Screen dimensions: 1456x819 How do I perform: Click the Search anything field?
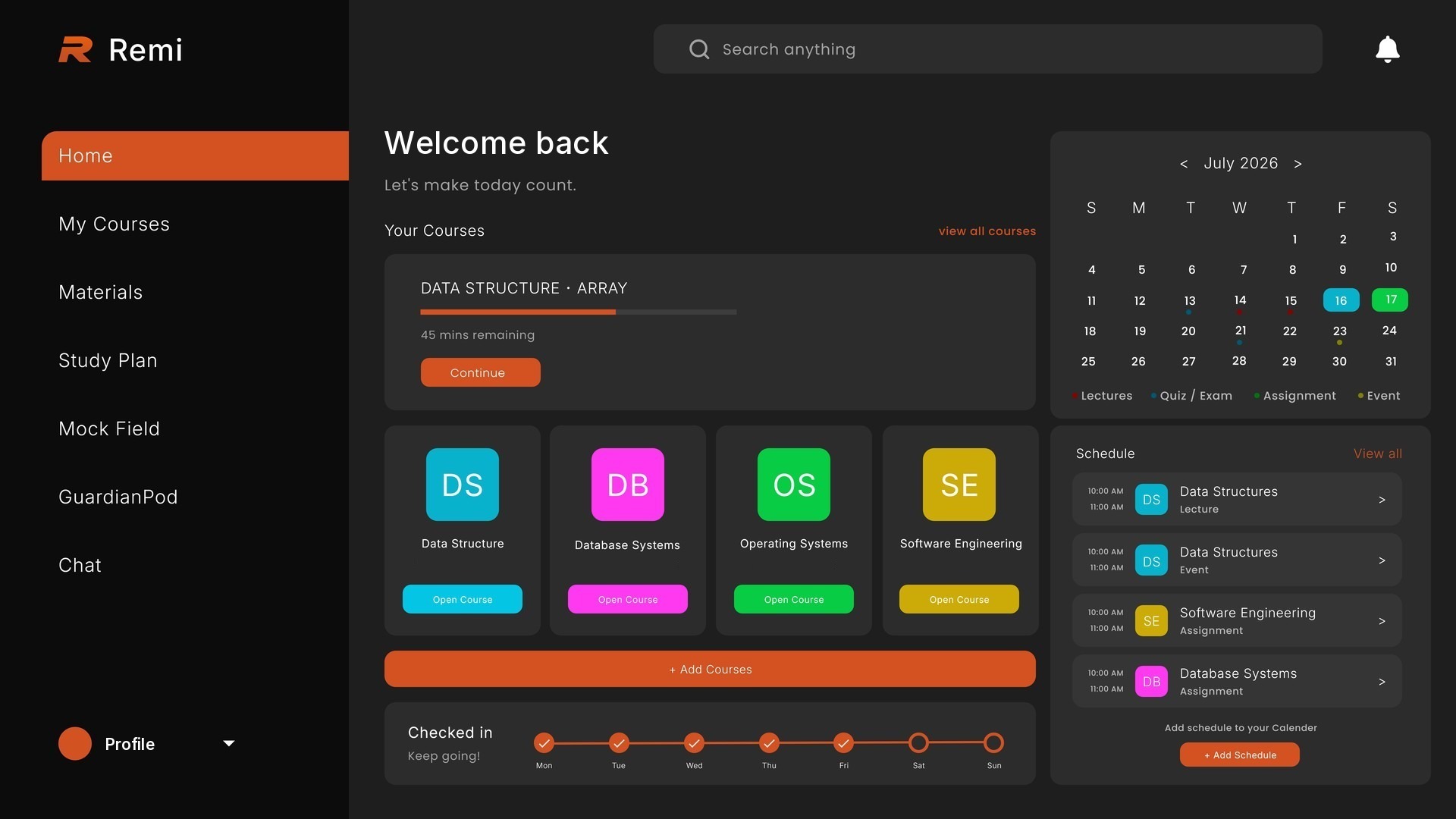pyautogui.click(x=988, y=49)
